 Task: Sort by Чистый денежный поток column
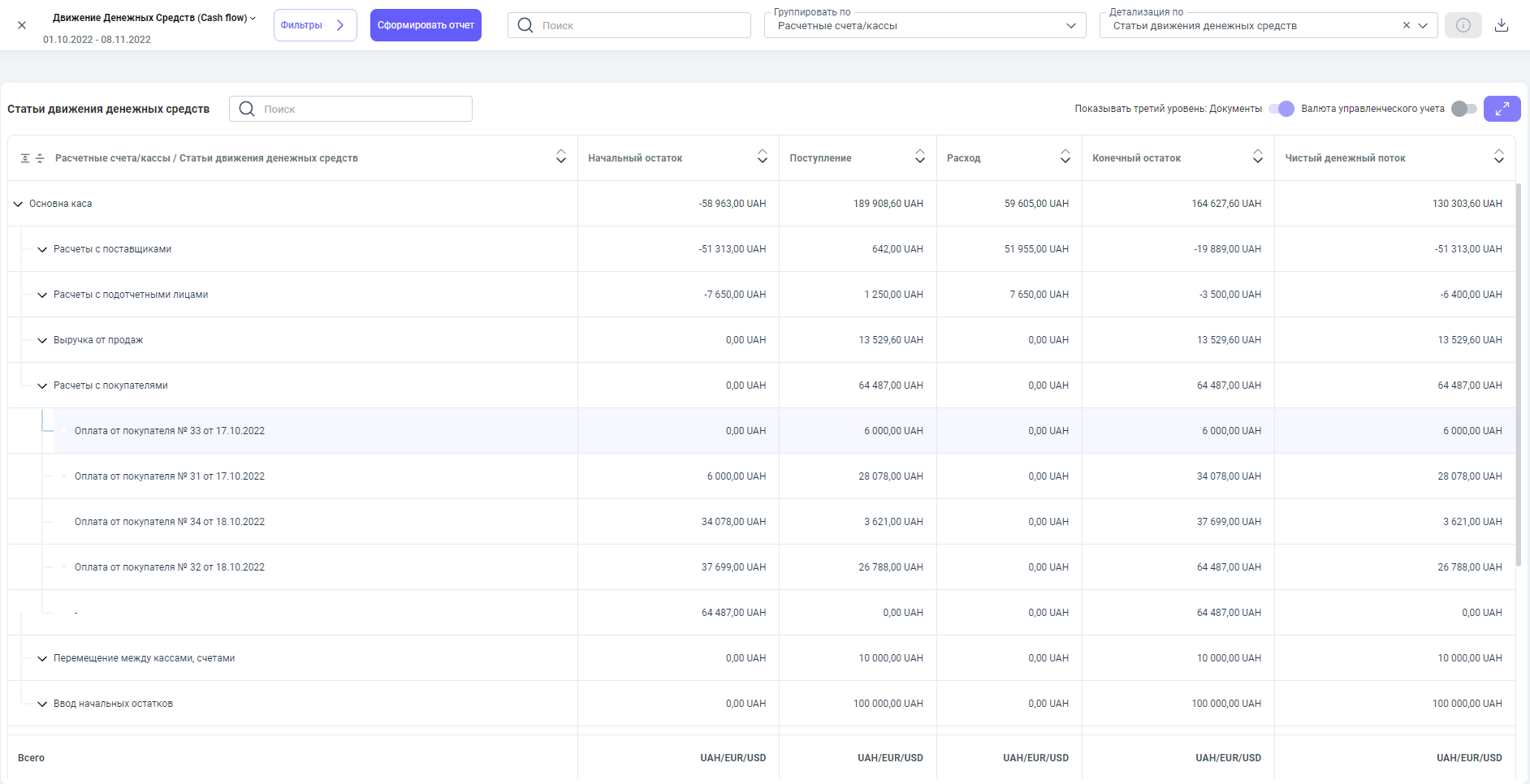pyautogui.click(x=1498, y=157)
